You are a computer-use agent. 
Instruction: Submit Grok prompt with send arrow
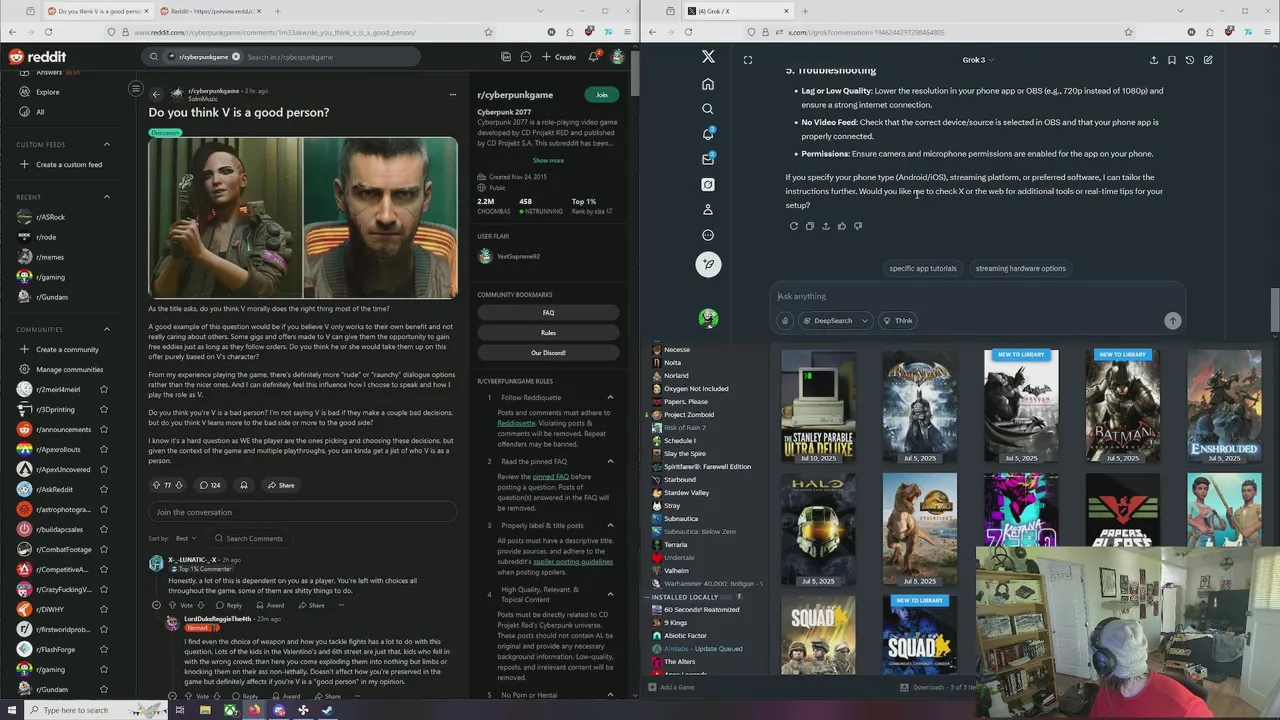pos(1172,321)
